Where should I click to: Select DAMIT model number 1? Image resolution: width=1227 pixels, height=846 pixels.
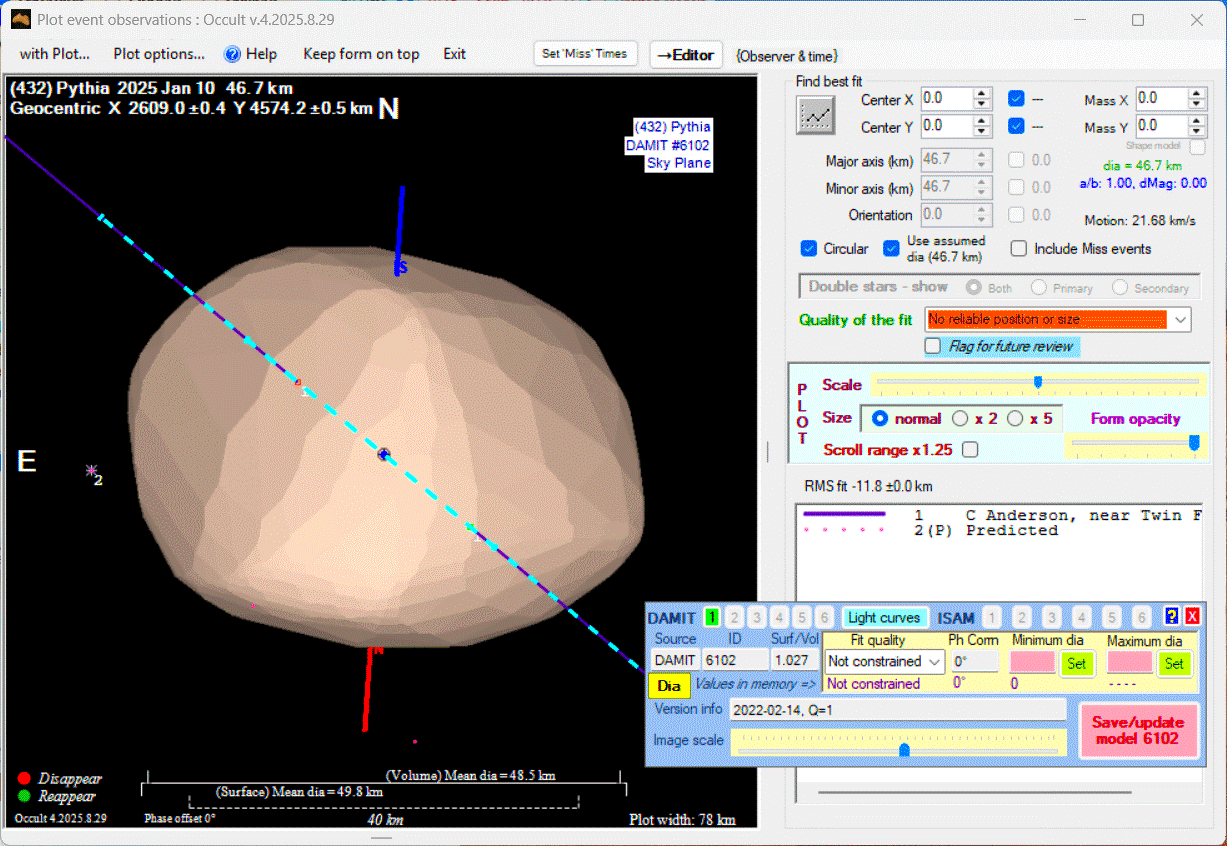tap(712, 618)
